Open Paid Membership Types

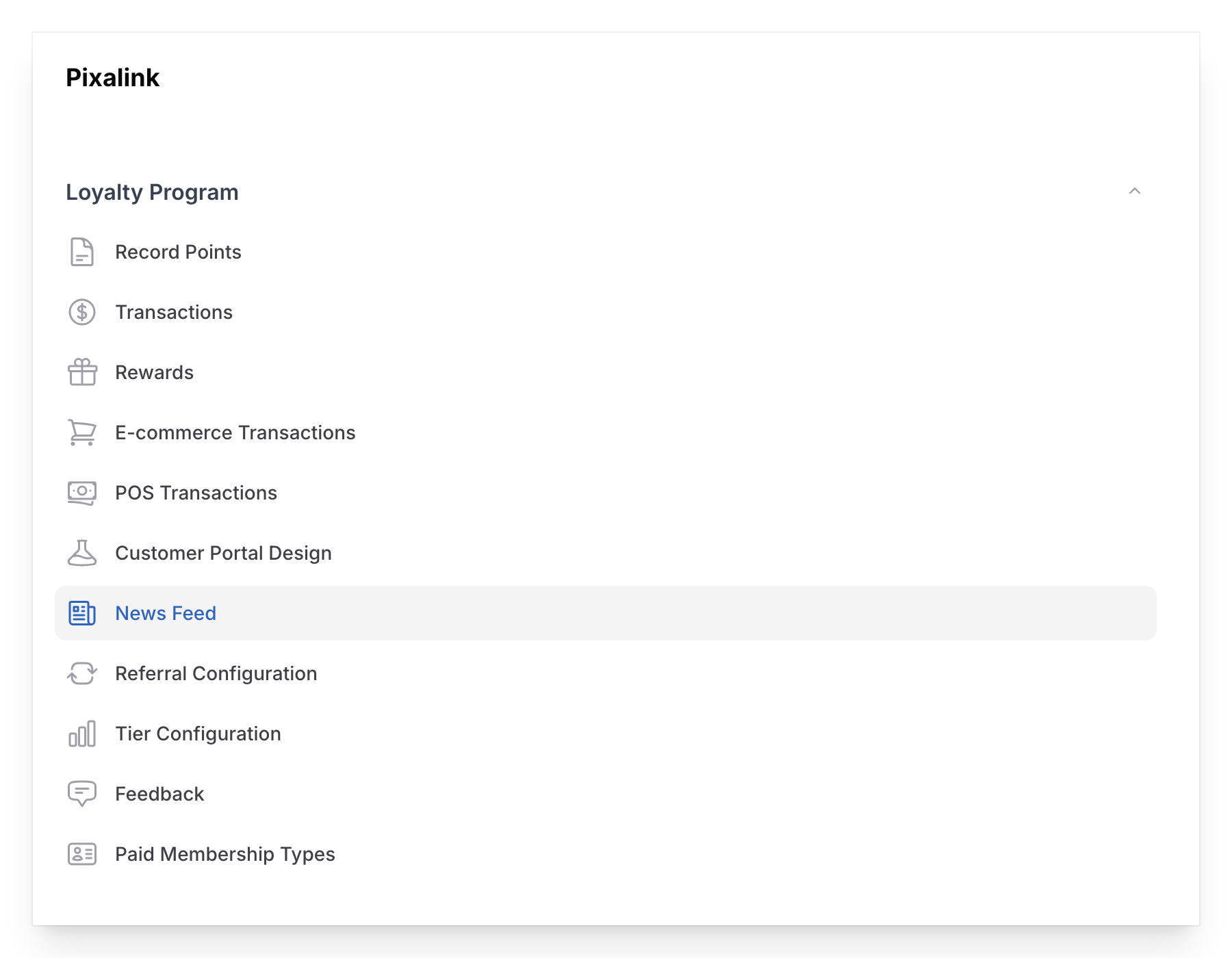(224, 854)
